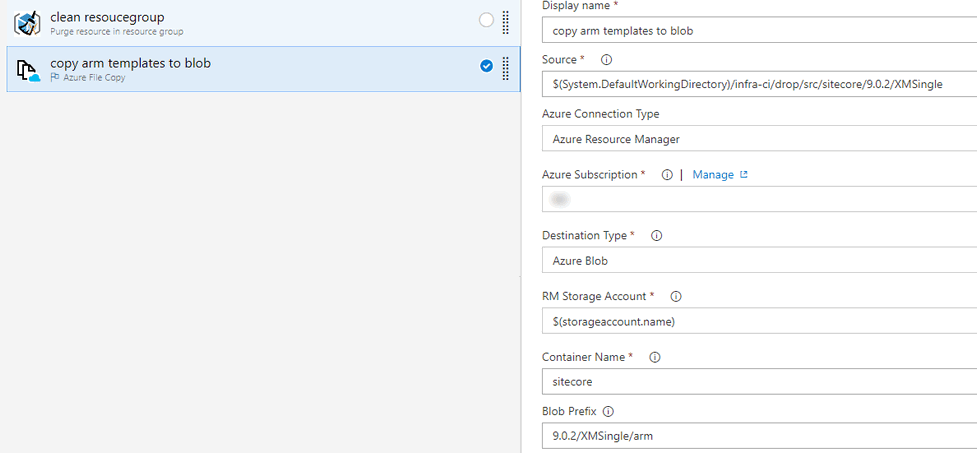Click the Azure File Copy task icon
Viewport: 977px width, 453px height.
coord(27,69)
